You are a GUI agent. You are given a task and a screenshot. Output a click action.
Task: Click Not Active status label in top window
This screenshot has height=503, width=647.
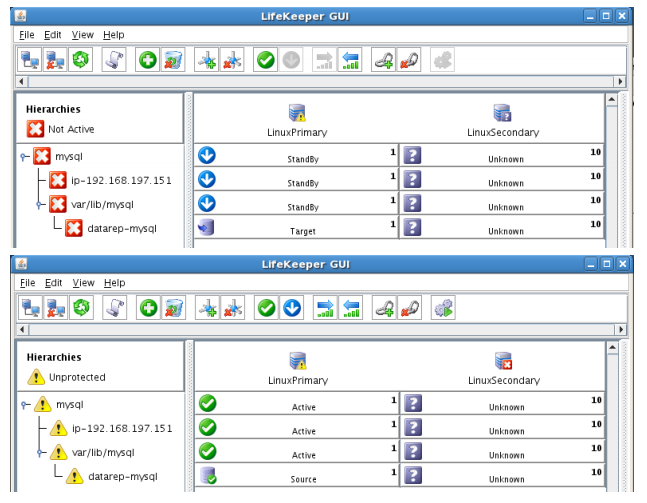click(x=71, y=130)
